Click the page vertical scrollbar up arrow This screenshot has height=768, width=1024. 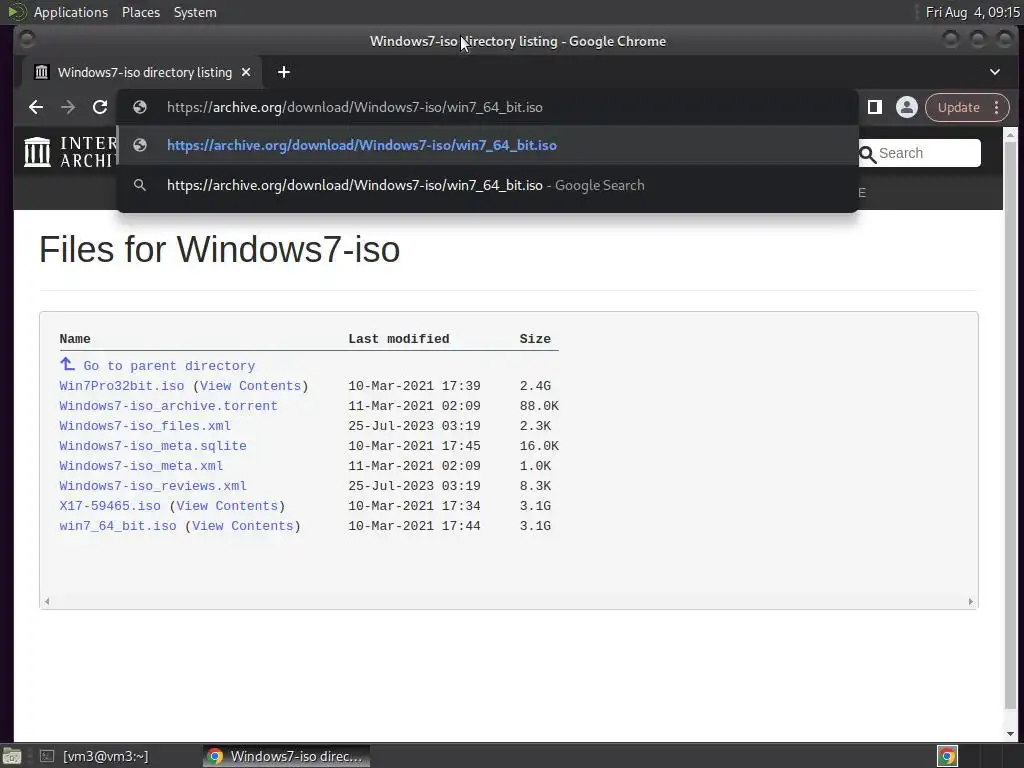(x=1010, y=135)
